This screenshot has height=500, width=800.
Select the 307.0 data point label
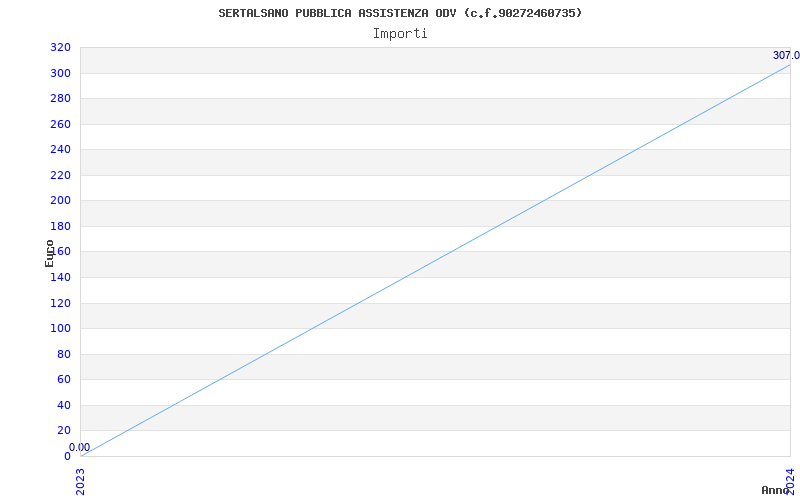point(786,55)
